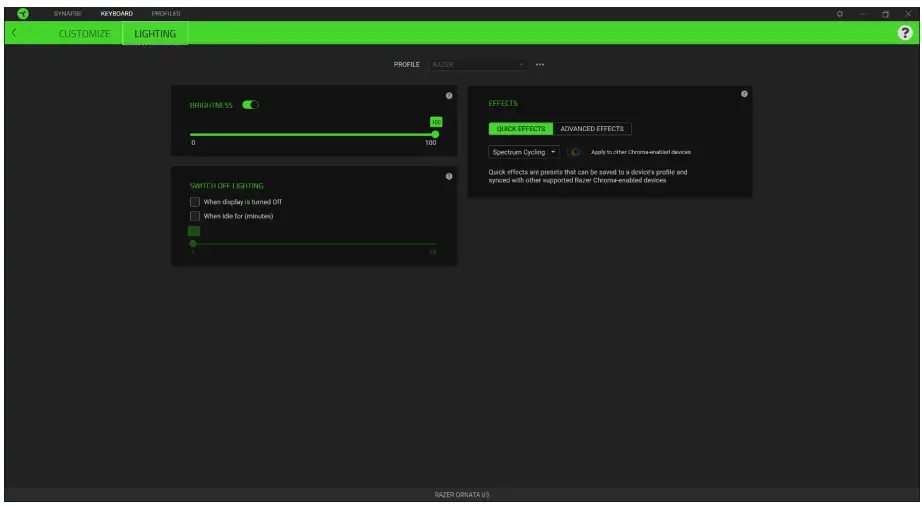
Task: Click the idle minutes slider handle
Action: click(193, 243)
